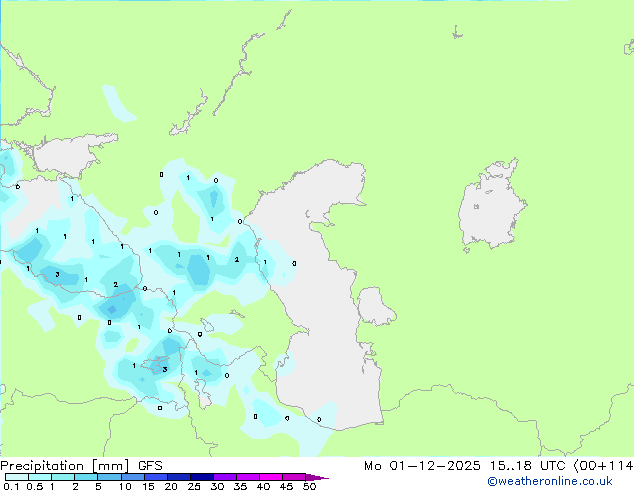Click the "Precipitation [mm]" title text
The height and width of the screenshot is (490, 634).
pos(64,466)
